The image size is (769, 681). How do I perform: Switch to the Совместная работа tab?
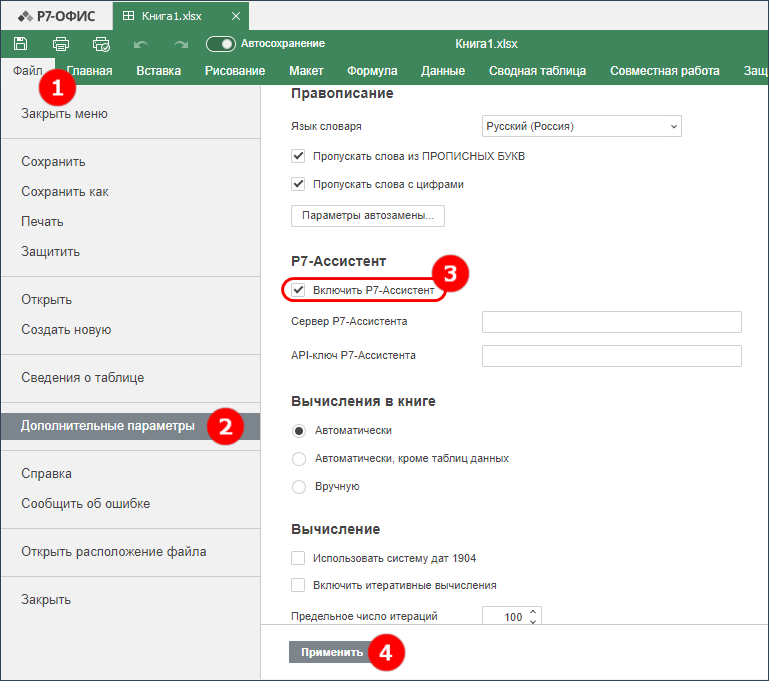(665, 71)
